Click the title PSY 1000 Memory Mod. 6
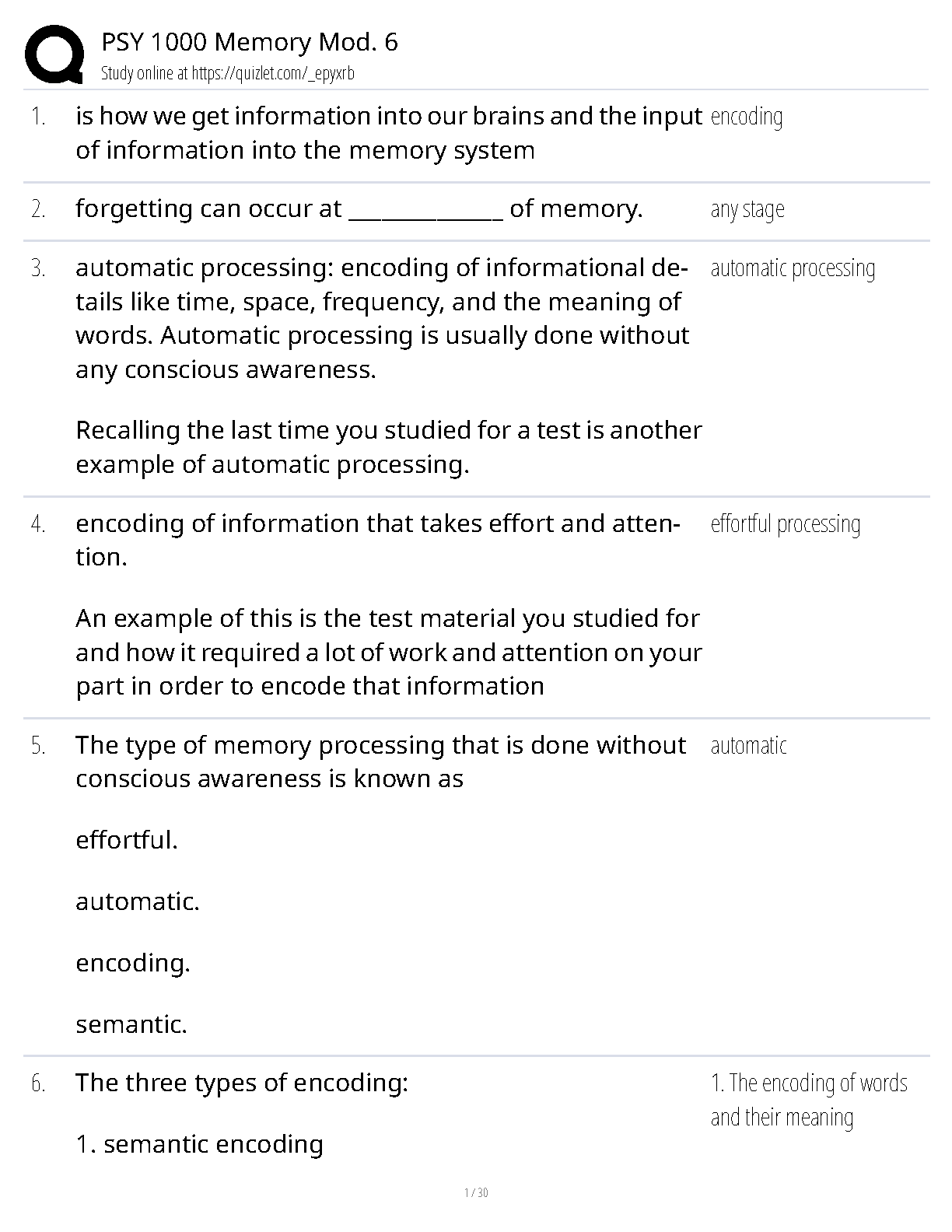 tap(250, 42)
